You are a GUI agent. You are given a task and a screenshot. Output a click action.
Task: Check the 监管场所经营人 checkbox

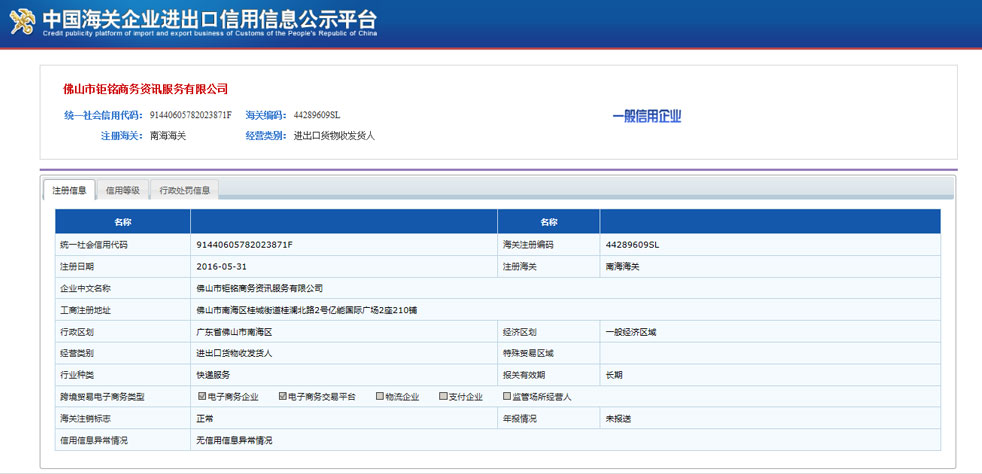pos(507,396)
